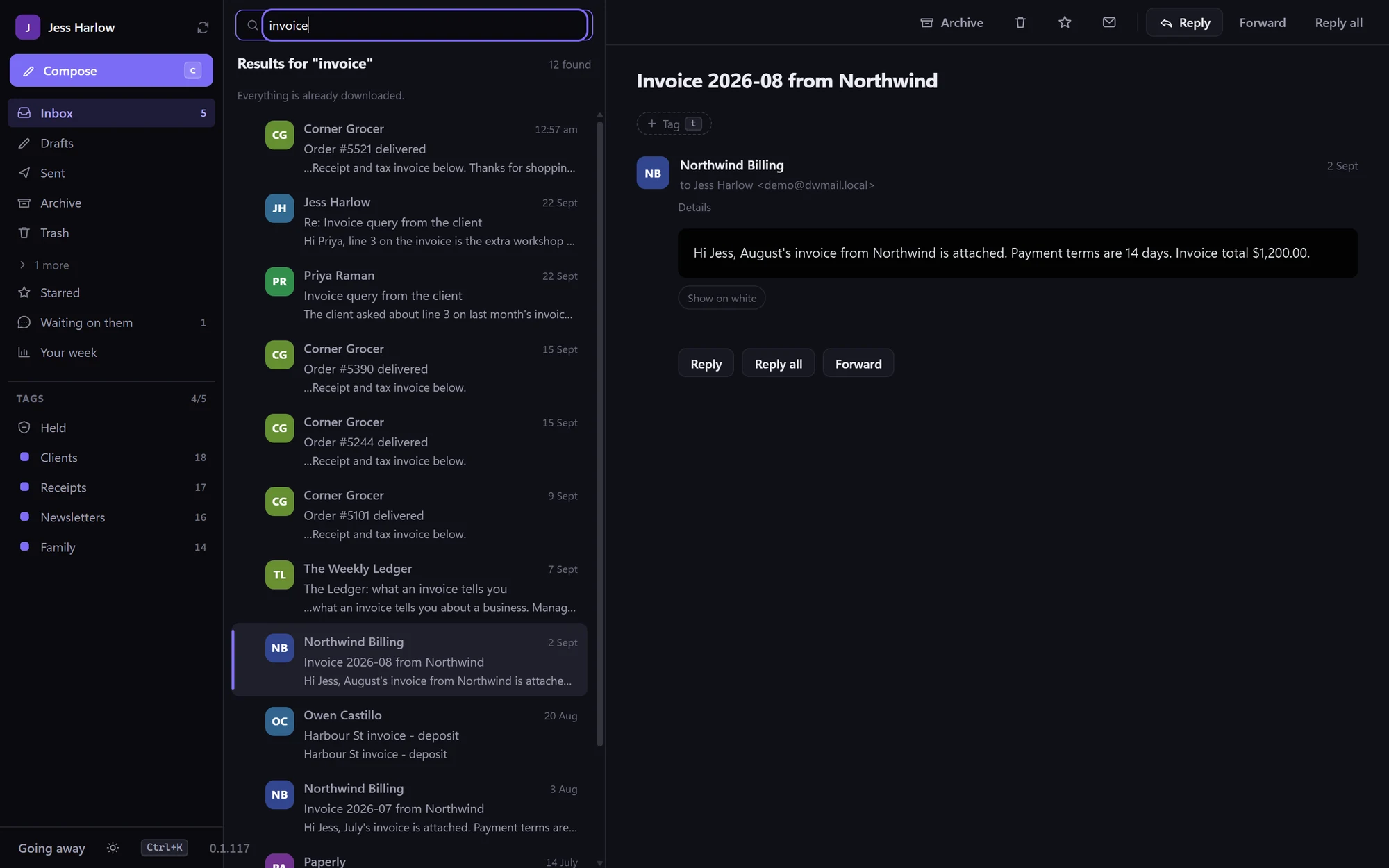Click Reply all below the message body
The width and height of the screenshot is (1389, 868).
point(778,363)
